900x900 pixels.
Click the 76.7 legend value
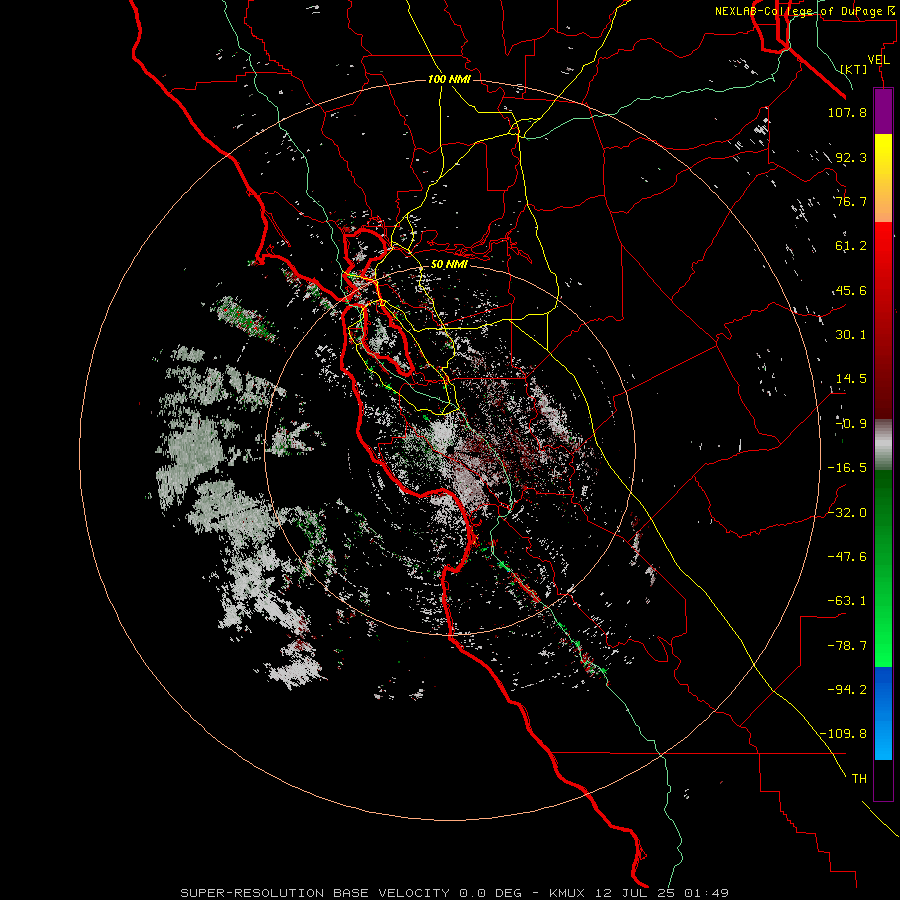tap(851, 201)
